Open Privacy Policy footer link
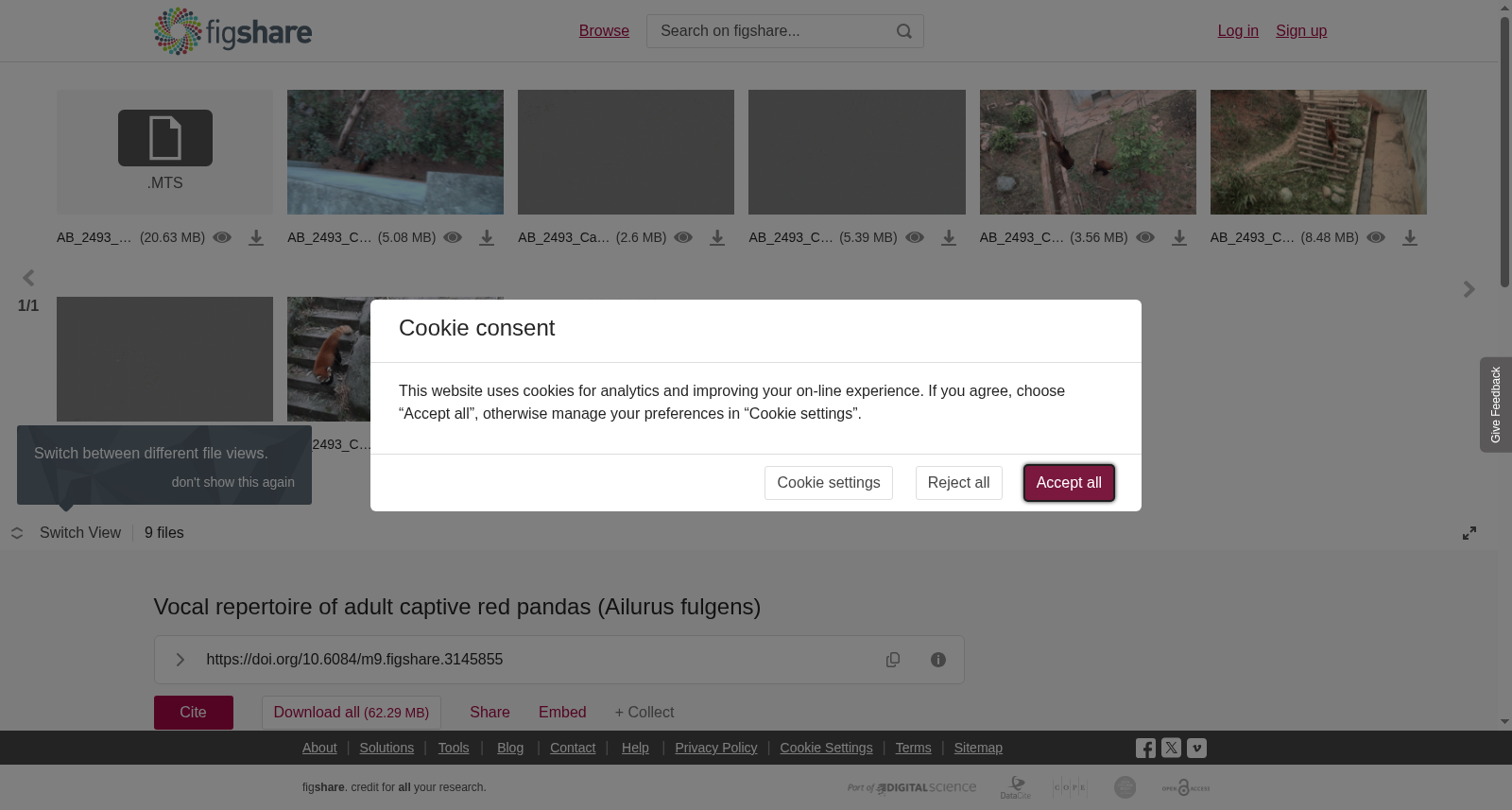The height and width of the screenshot is (810, 1512). (x=716, y=748)
